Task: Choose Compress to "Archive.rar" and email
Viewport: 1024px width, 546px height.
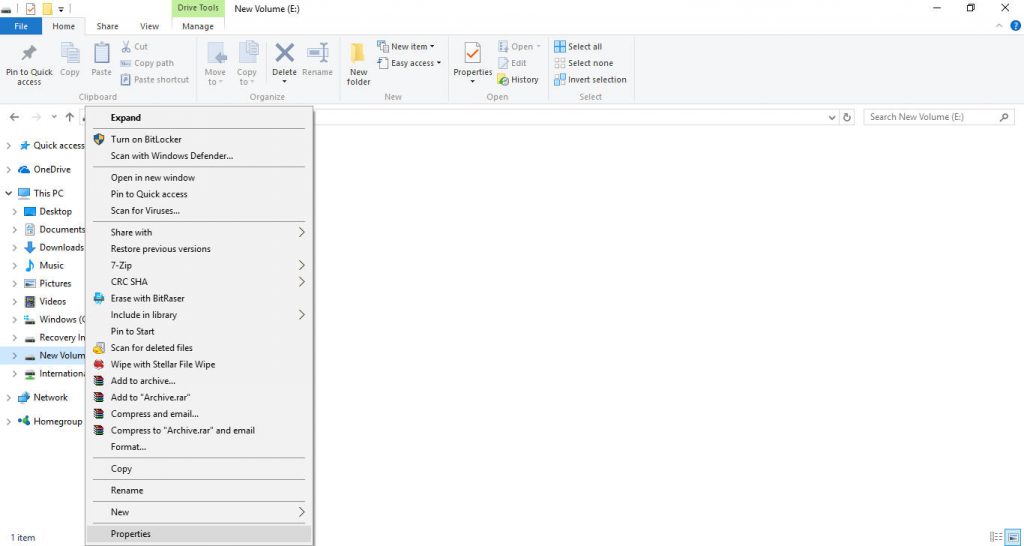Action: click(x=199, y=430)
